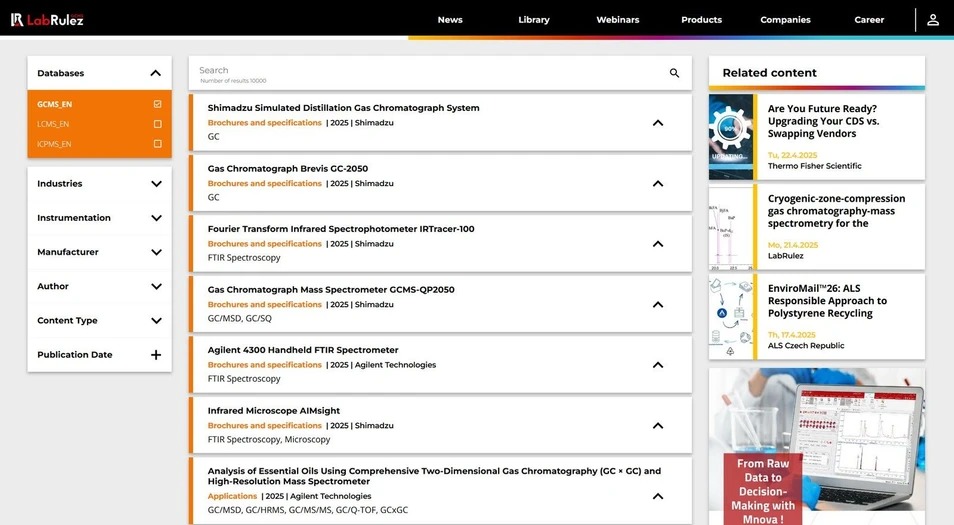The width and height of the screenshot is (954, 525).
Task: Click 'Thermo Fisher Scientific' in related content
Action: pyautogui.click(x=815, y=165)
